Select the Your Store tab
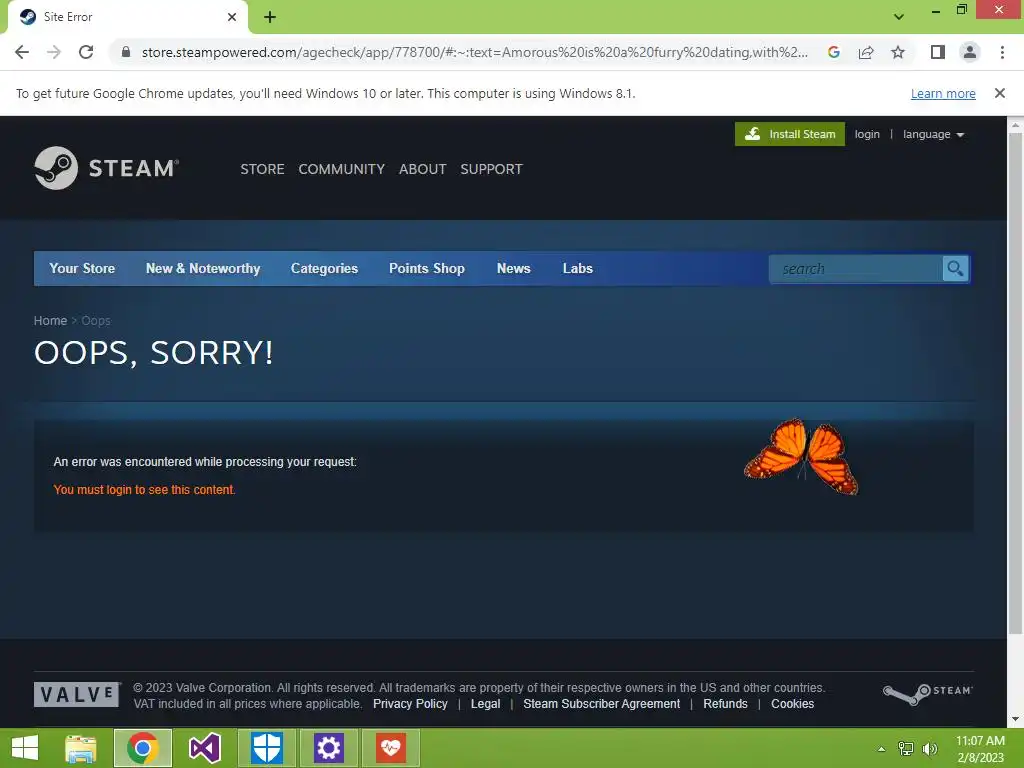 tap(82, 268)
